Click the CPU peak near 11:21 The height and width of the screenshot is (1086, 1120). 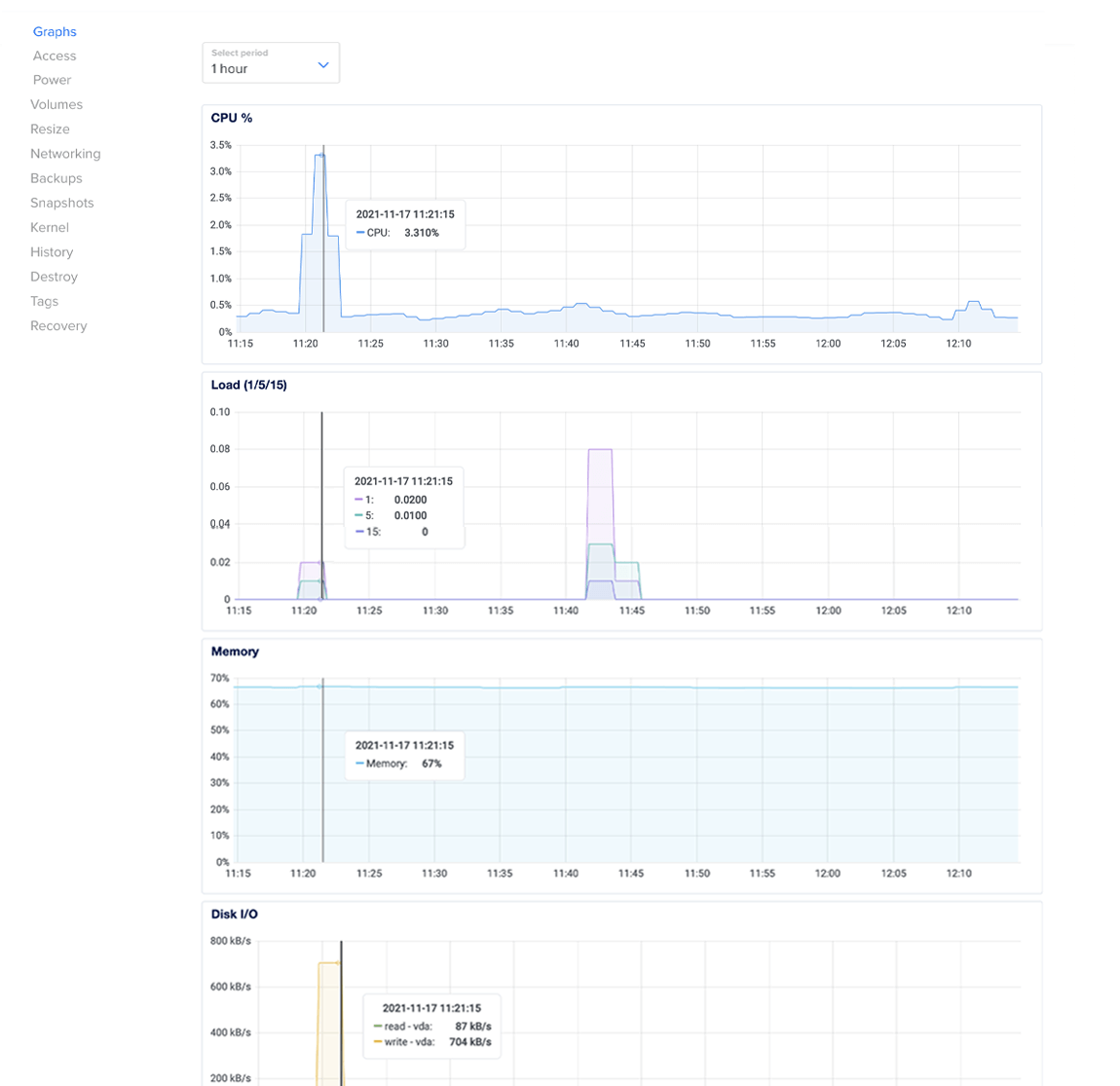point(320,155)
